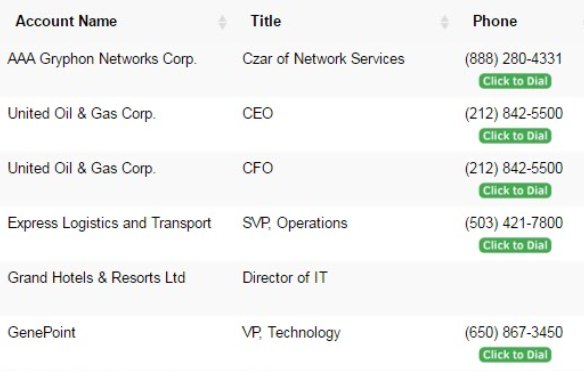The image size is (584, 371).
Task: Select the Czar of Network Services title
Action: tap(323, 59)
